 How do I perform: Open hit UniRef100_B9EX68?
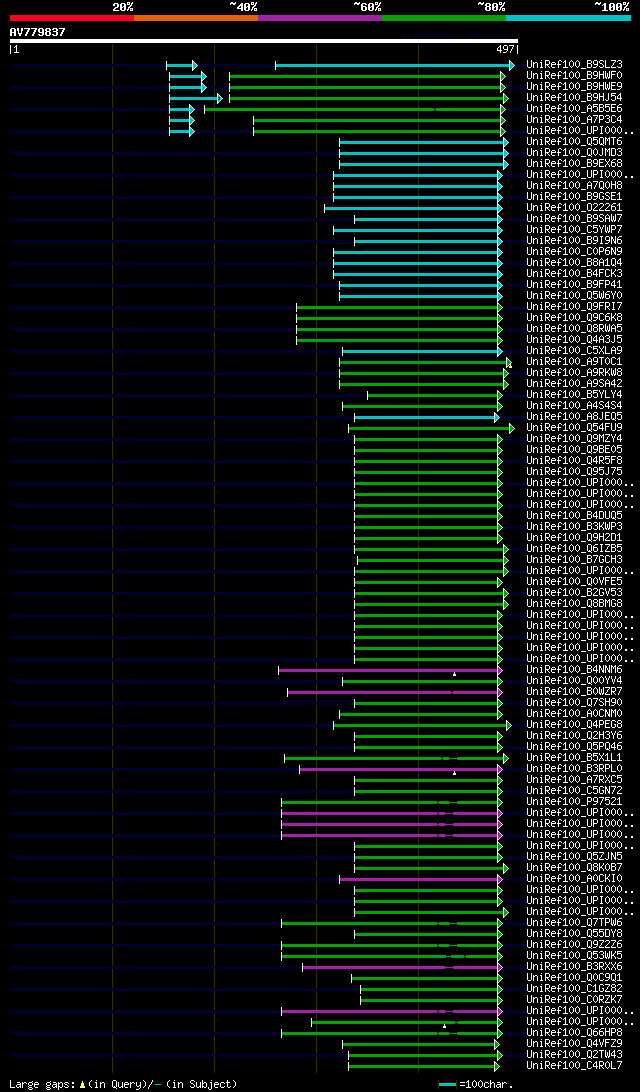click(574, 164)
